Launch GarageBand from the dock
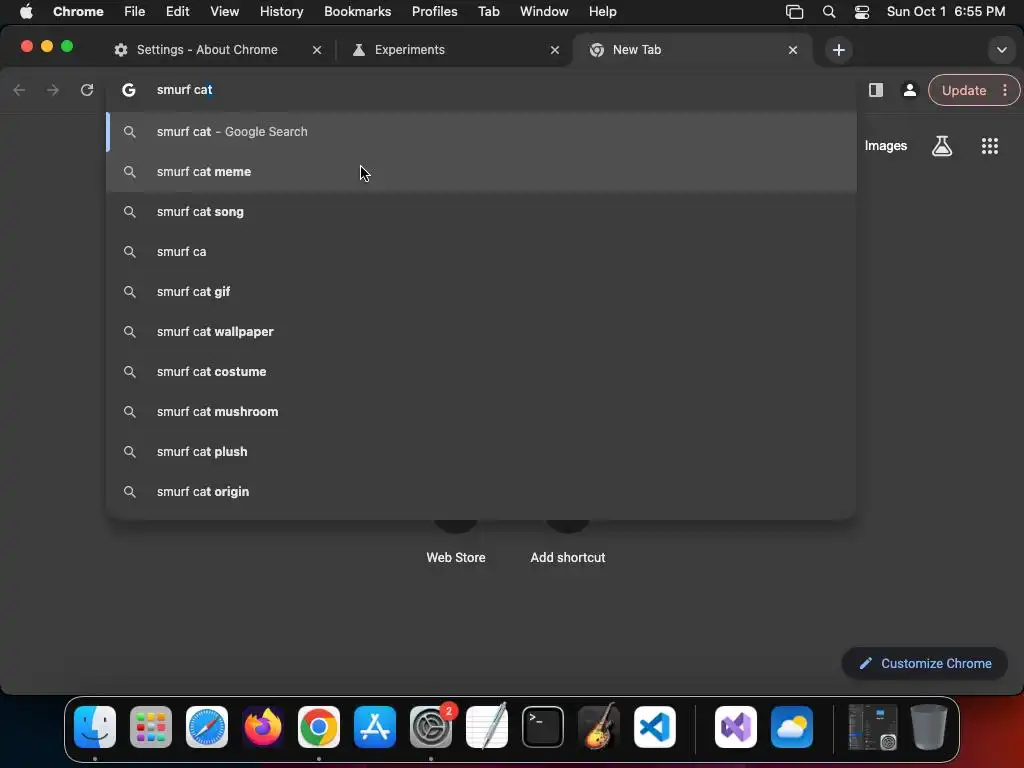 click(x=599, y=727)
